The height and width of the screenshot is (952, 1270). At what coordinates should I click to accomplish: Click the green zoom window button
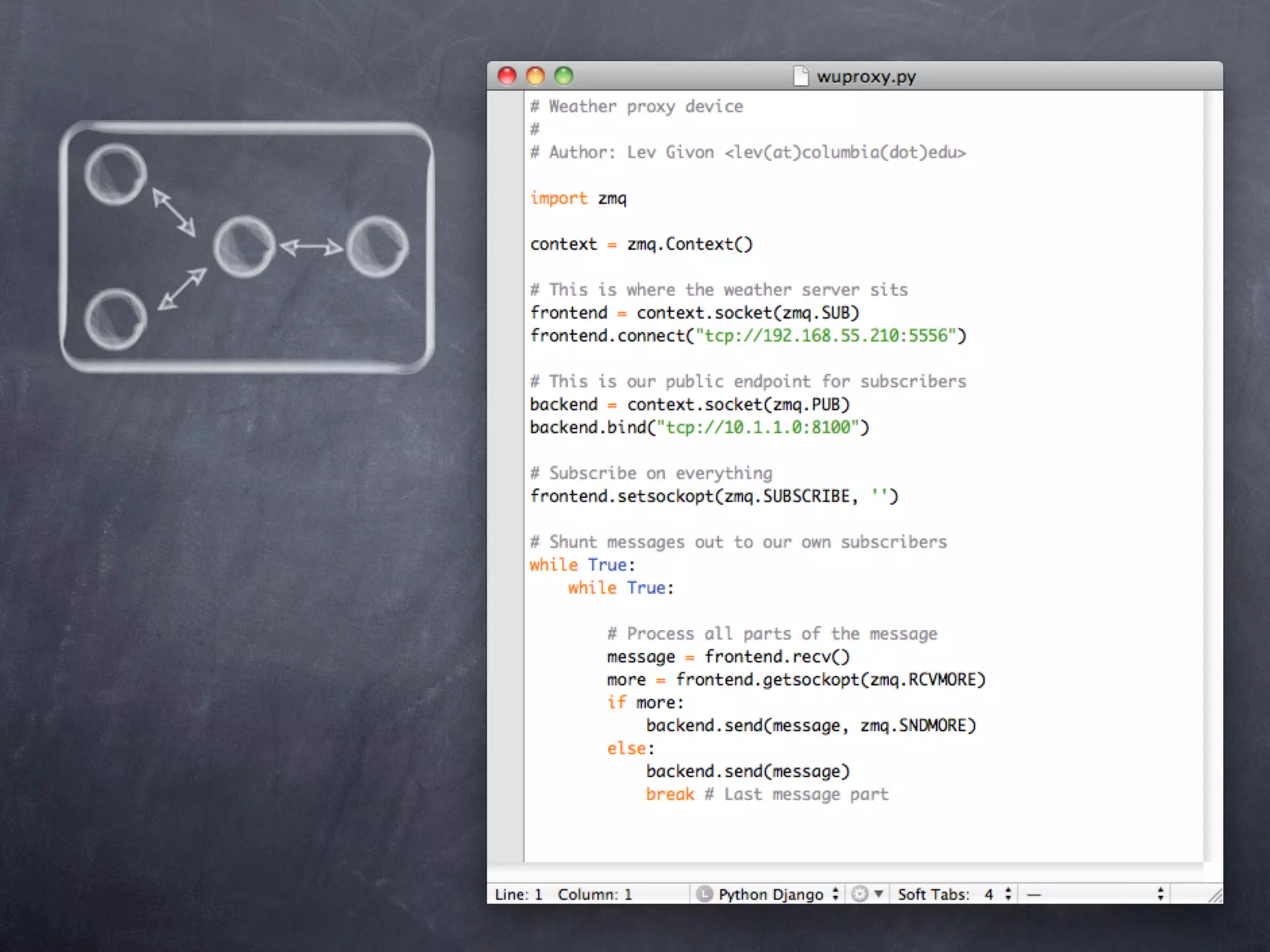coord(564,76)
